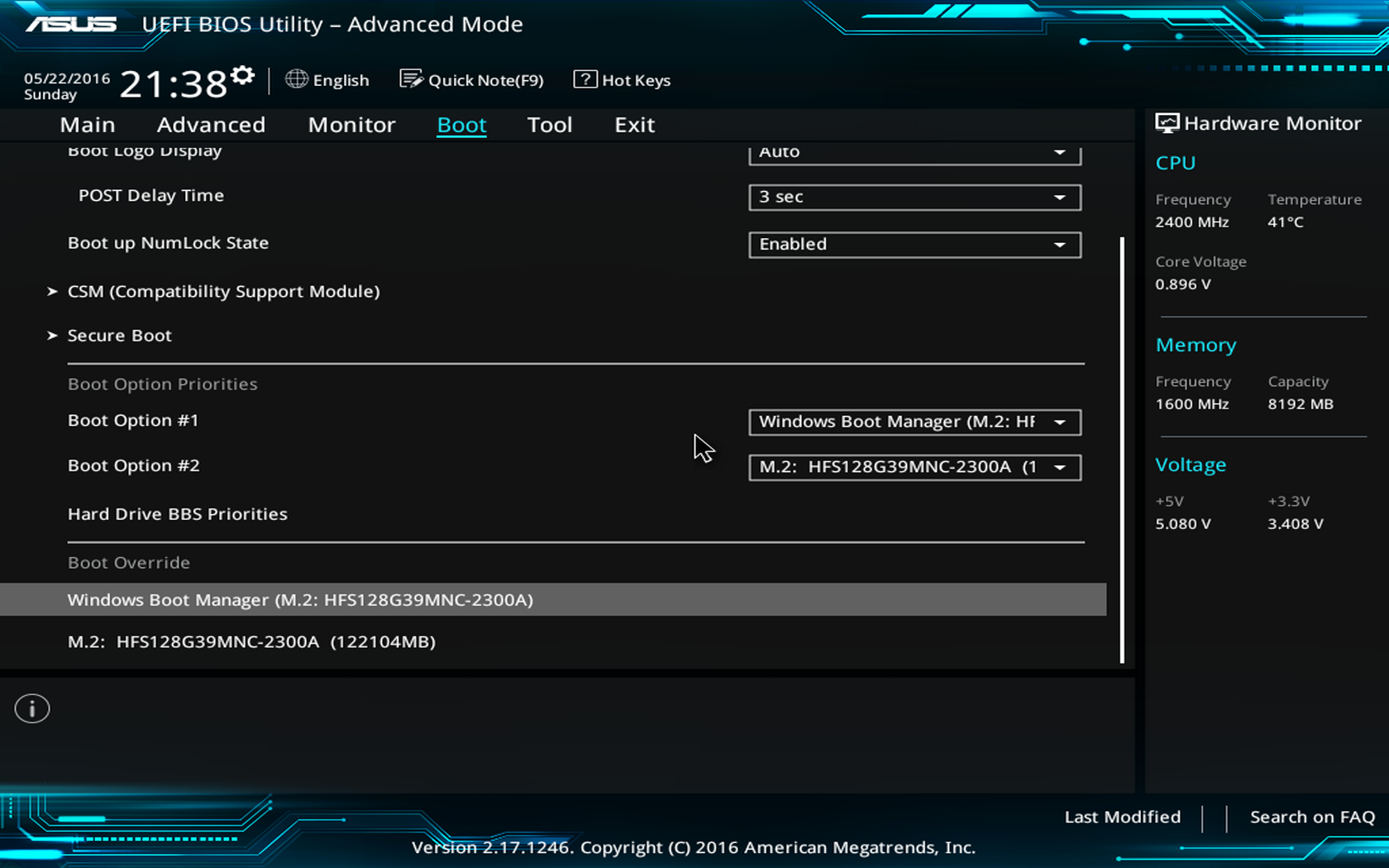Screen dimensions: 1389x868
Task: Open the POST Delay Time dropdown
Action: point(914,197)
